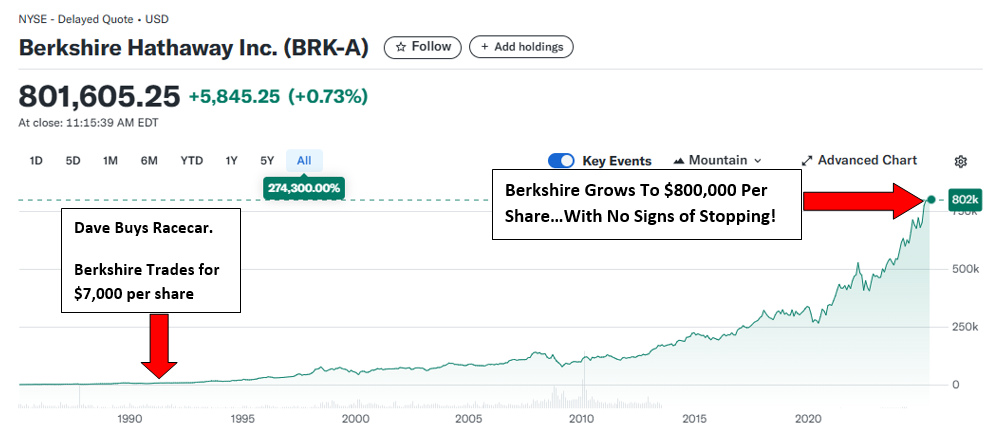The width and height of the screenshot is (994, 442).
Task: Click the 1995 x-axis label
Action: (x=242, y=419)
